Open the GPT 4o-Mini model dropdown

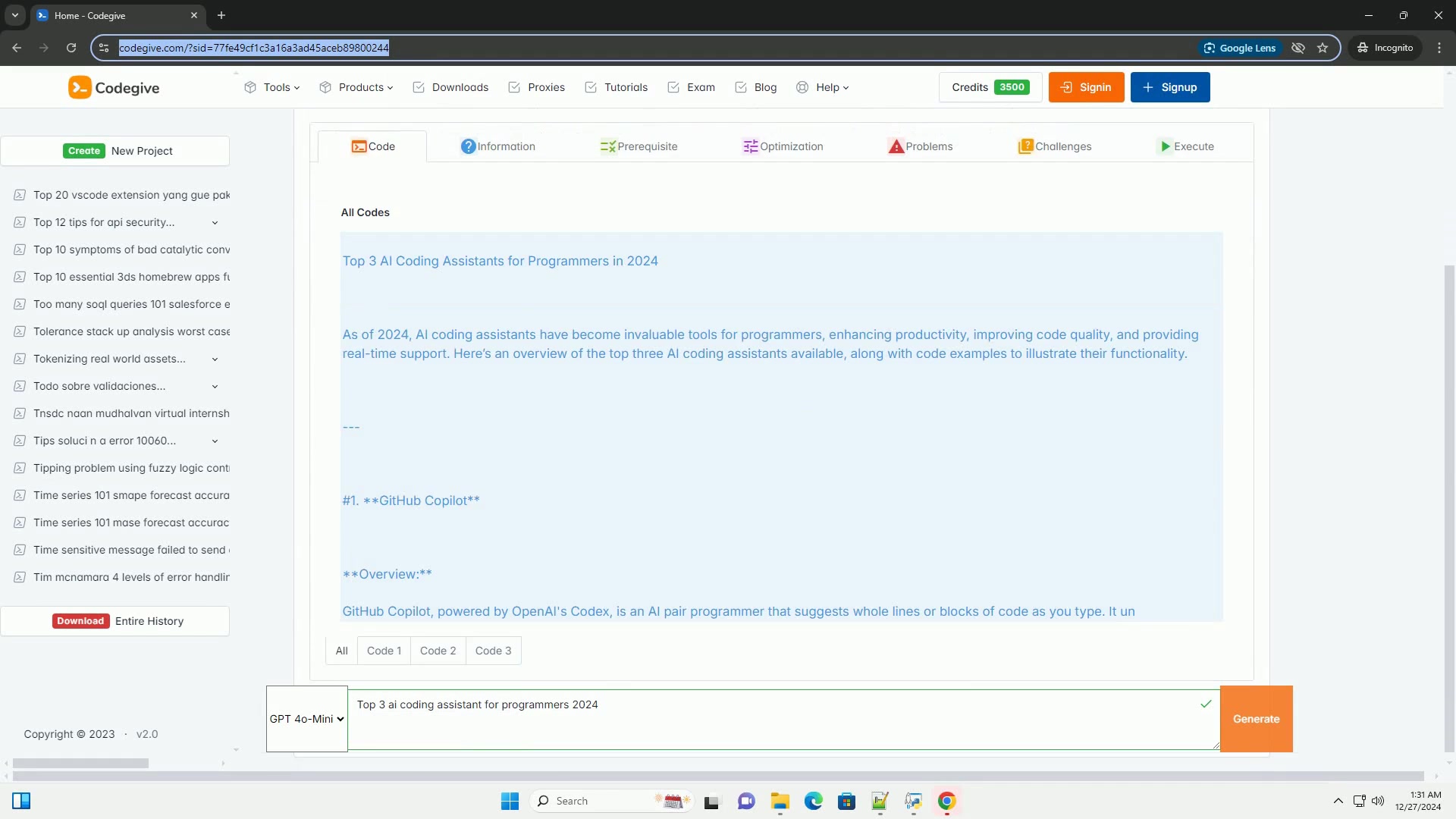tap(307, 719)
